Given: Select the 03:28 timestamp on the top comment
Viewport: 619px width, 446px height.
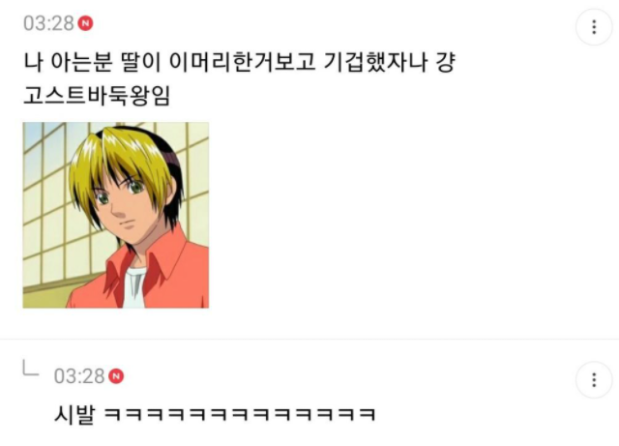Looking at the screenshot, I should click(49, 23).
